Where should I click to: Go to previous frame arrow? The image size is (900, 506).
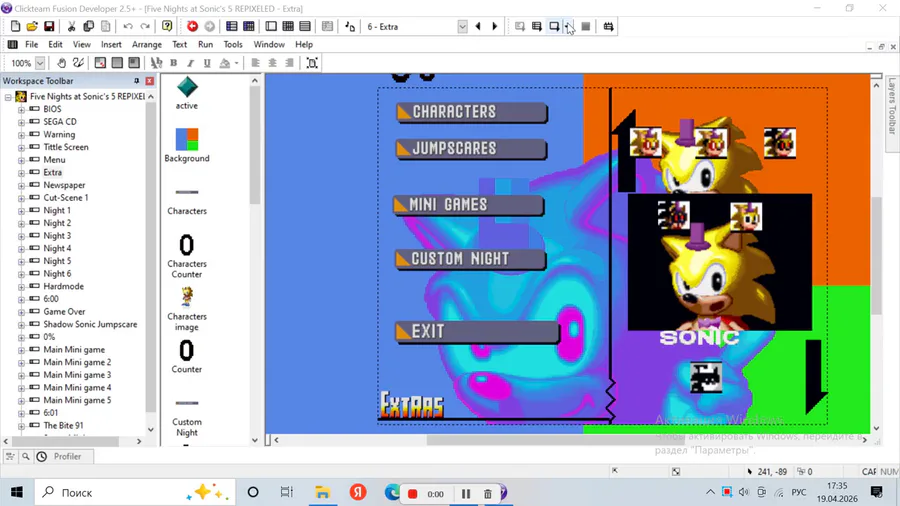[478, 26]
